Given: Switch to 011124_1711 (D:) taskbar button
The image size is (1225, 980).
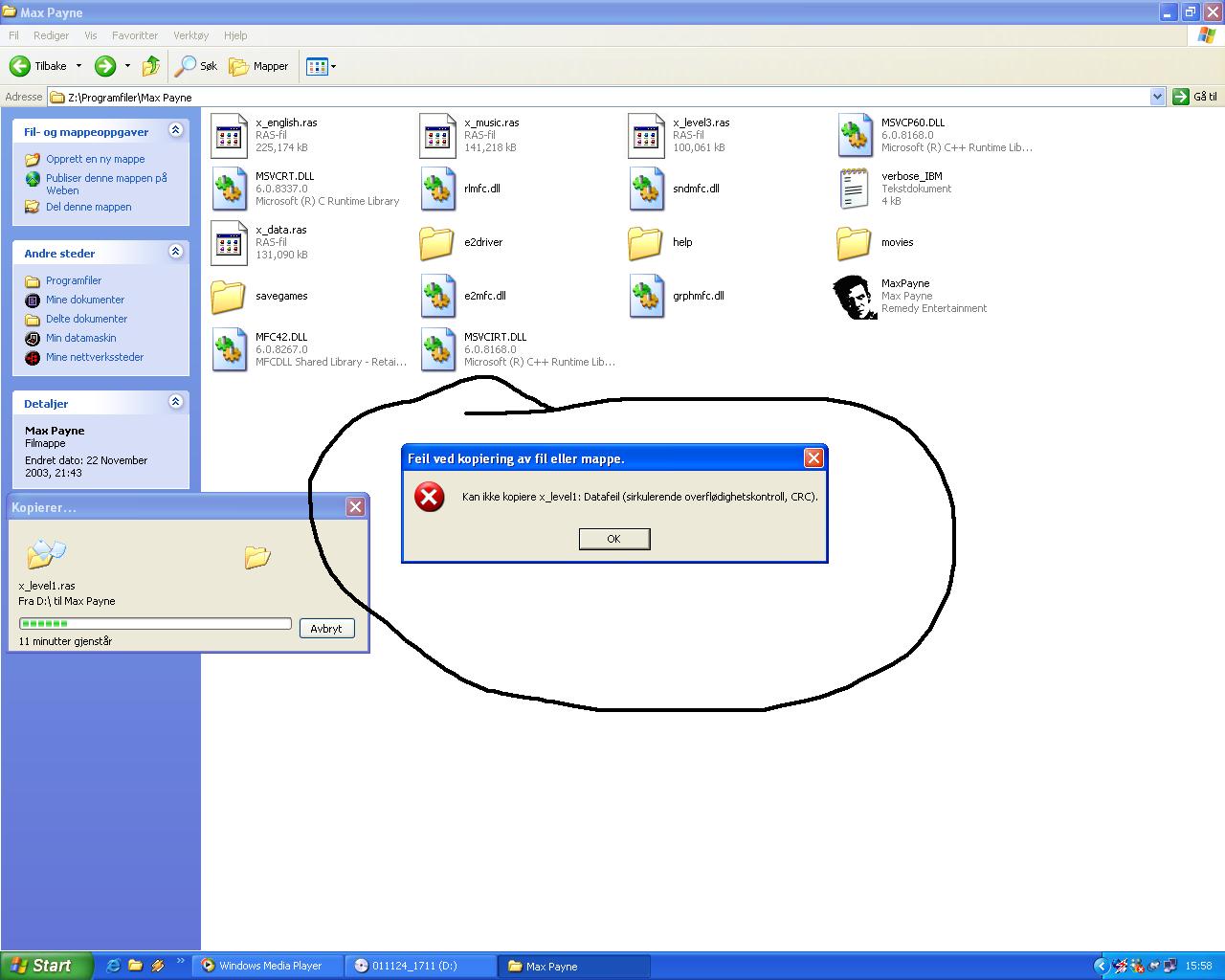Looking at the screenshot, I should point(421,966).
